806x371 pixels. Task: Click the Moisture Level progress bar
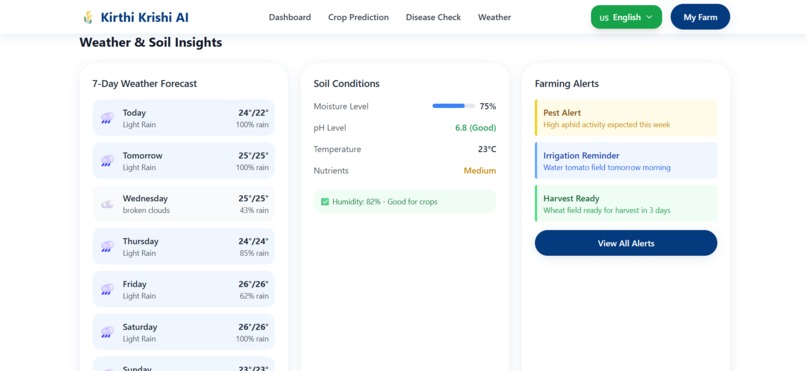pyautogui.click(x=453, y=106)
